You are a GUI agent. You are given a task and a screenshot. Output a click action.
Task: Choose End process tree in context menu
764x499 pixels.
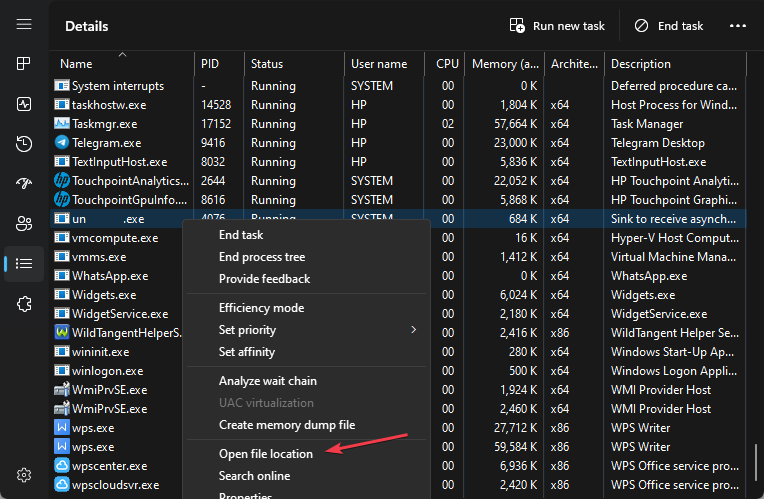262,257
